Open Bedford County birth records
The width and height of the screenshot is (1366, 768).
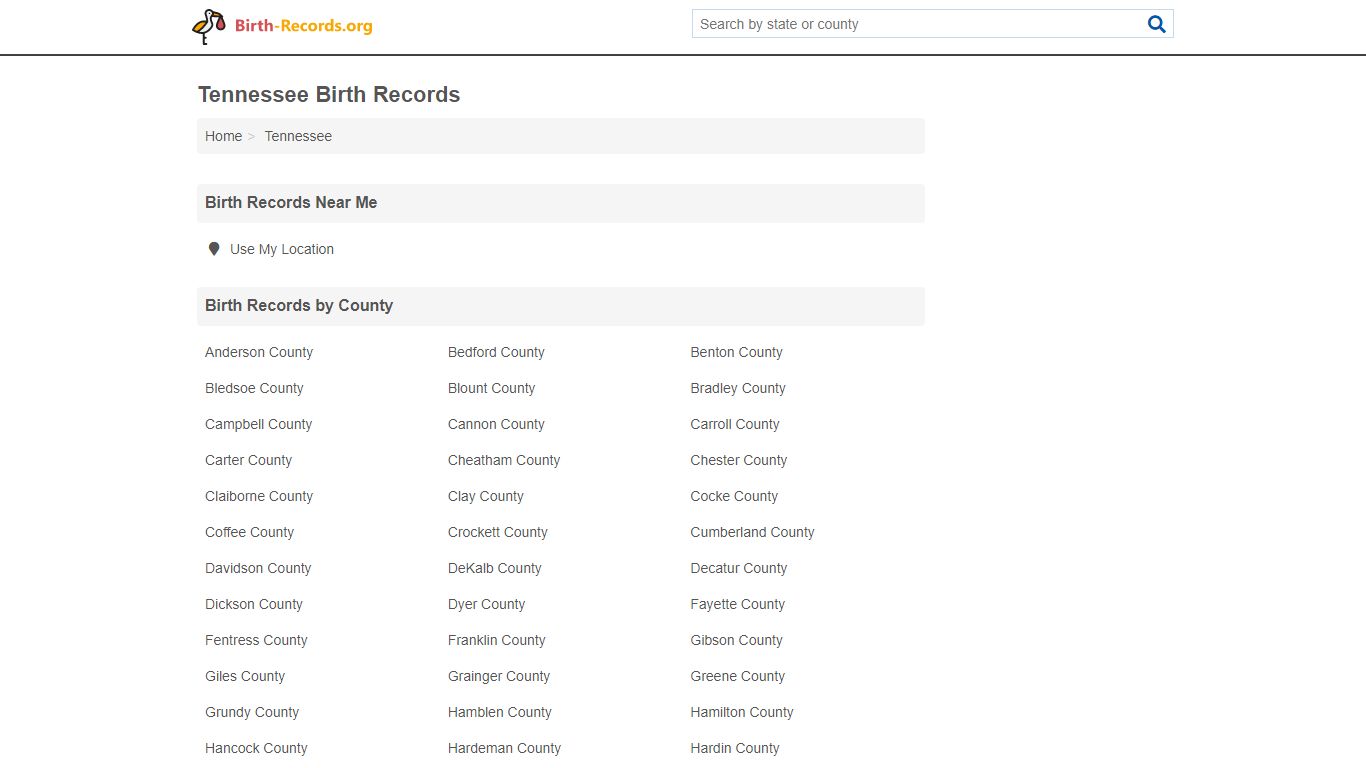tap(496, 352)
